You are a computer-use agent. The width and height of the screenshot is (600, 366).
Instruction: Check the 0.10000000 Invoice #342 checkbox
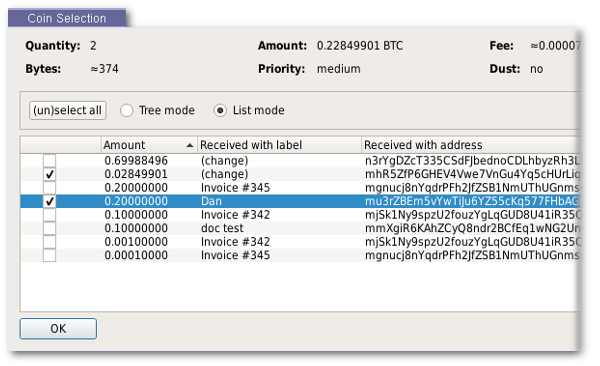pyautogui.click(x=49, y=215)
